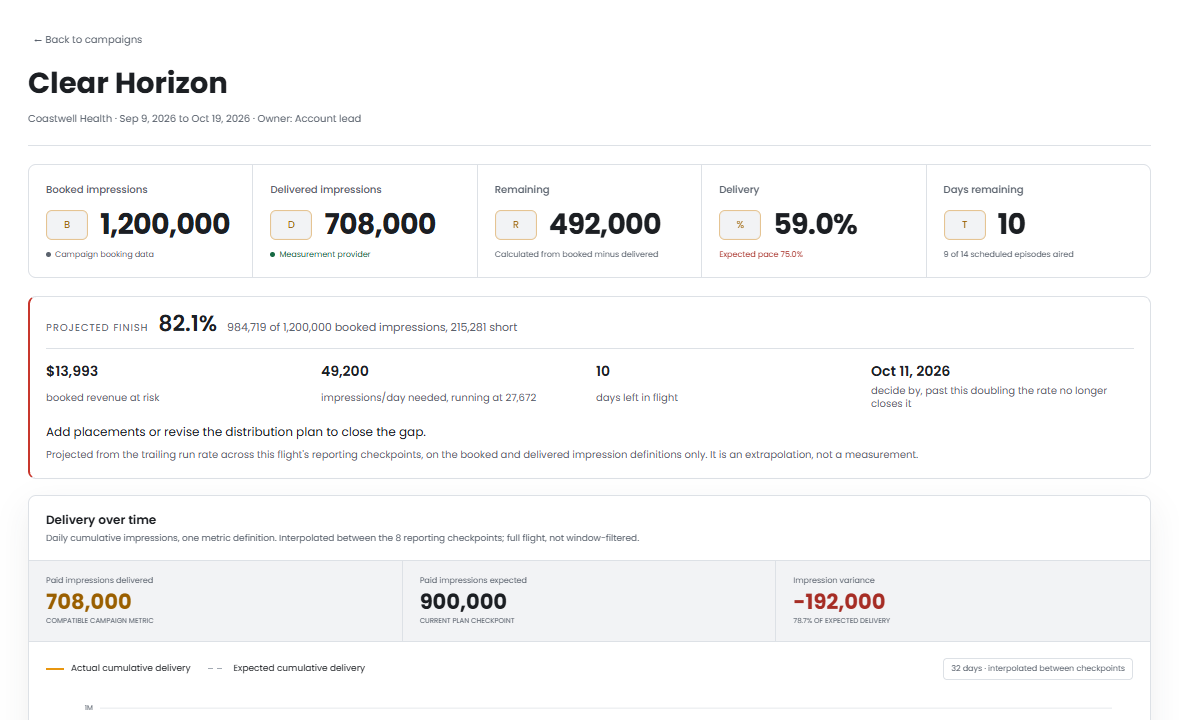Viewport: 1179px width, 720px height.
Task: Click the 900,000 paid impressions expected value
Action: click(x=463, y=601)
